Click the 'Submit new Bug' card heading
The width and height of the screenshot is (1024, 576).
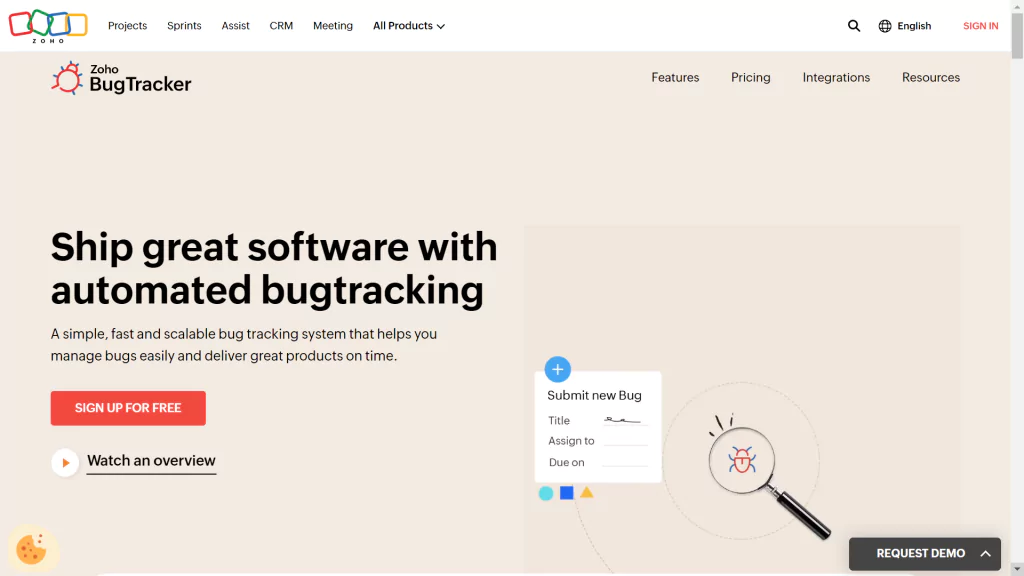coord(594,395)
